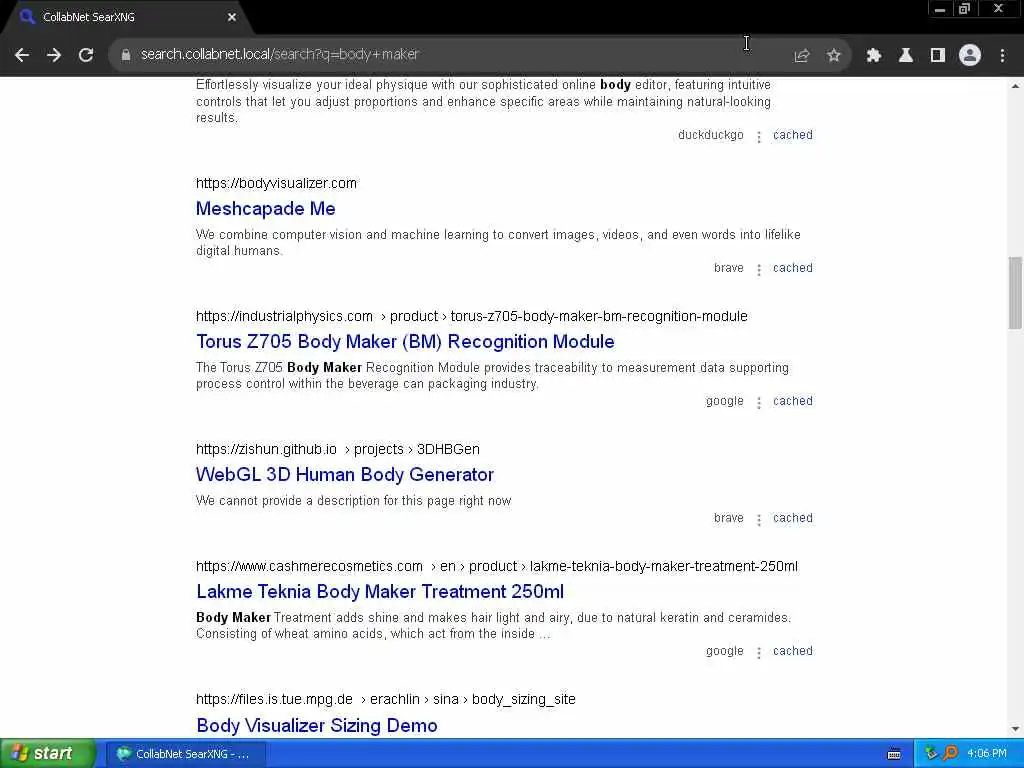The height and width of the screenshot is (768, 1024).
Task: Go back to the previous page
Action: (x=22, y=56)
